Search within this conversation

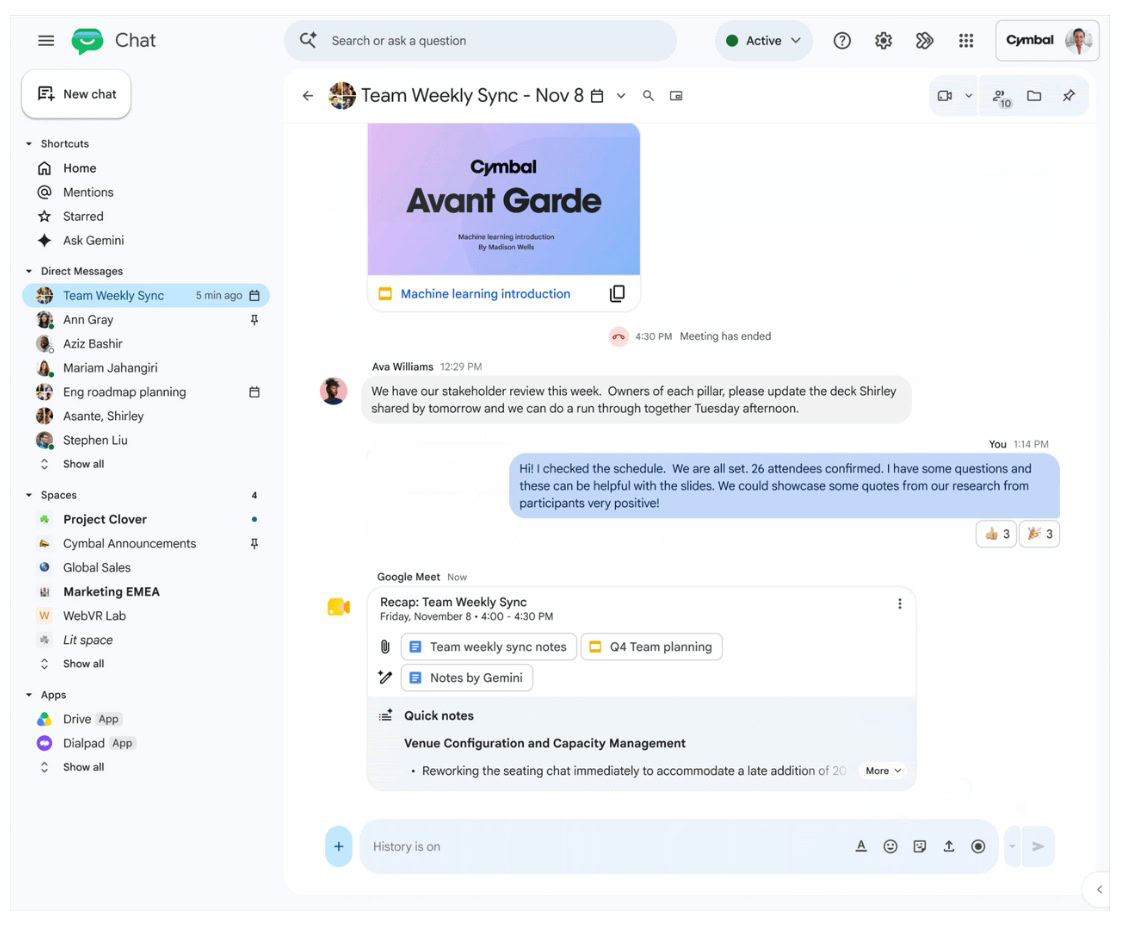pyautogui.click(x=648, y=96)
